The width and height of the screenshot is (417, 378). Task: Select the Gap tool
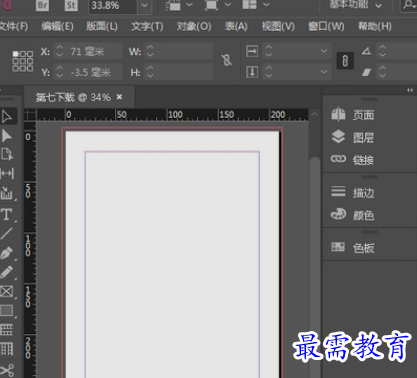(7, 173)
